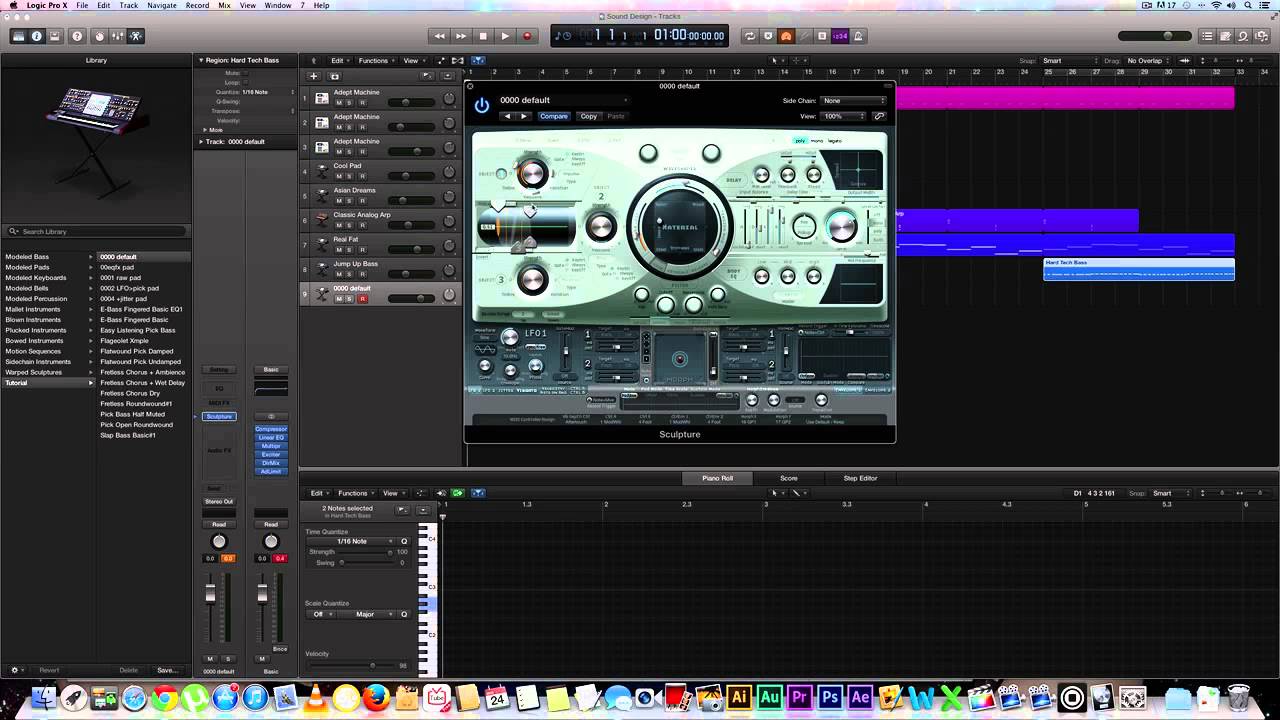
Task: Toggle Cycle mode button
Action: (x=749, y=36)
